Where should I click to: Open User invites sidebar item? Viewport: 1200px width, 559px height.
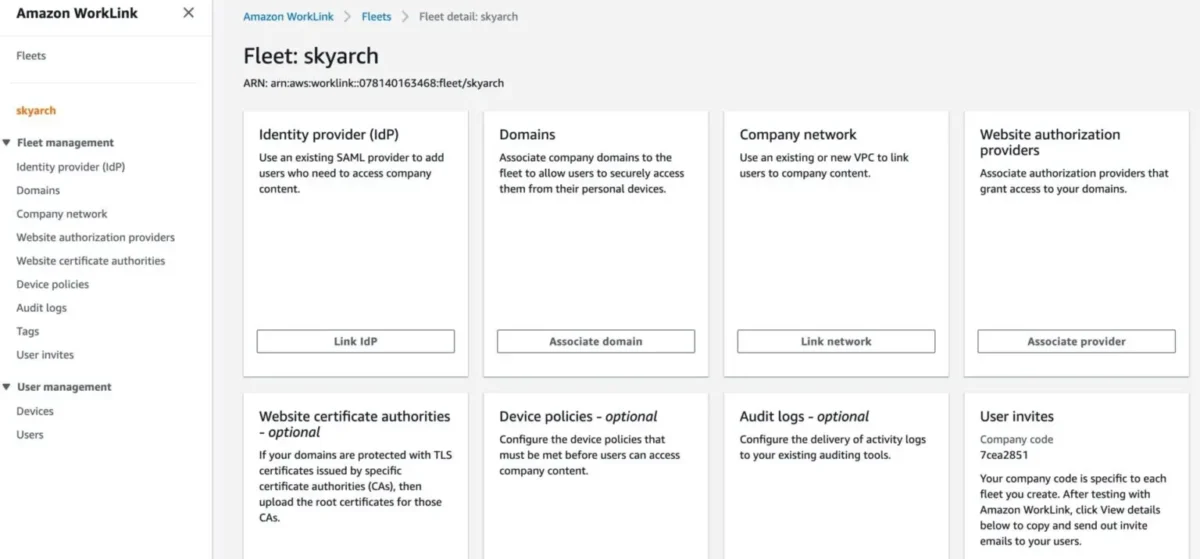pos(45,355)
